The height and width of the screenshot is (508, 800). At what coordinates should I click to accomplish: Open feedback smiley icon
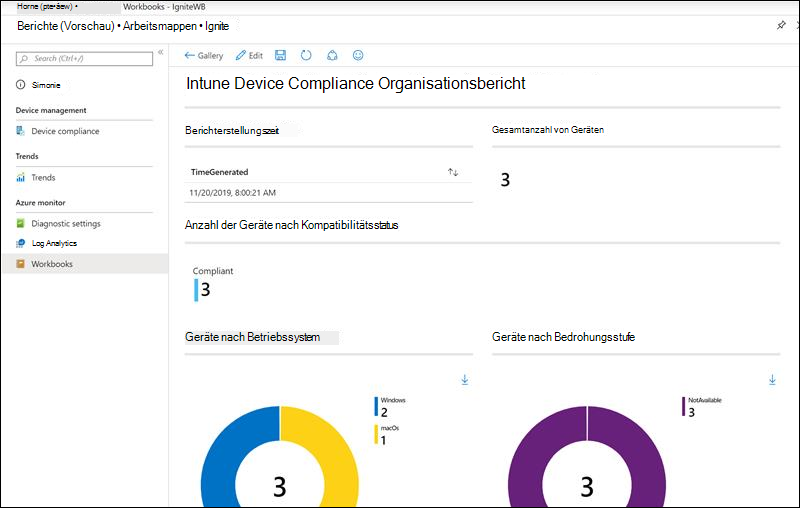point(358,55)
